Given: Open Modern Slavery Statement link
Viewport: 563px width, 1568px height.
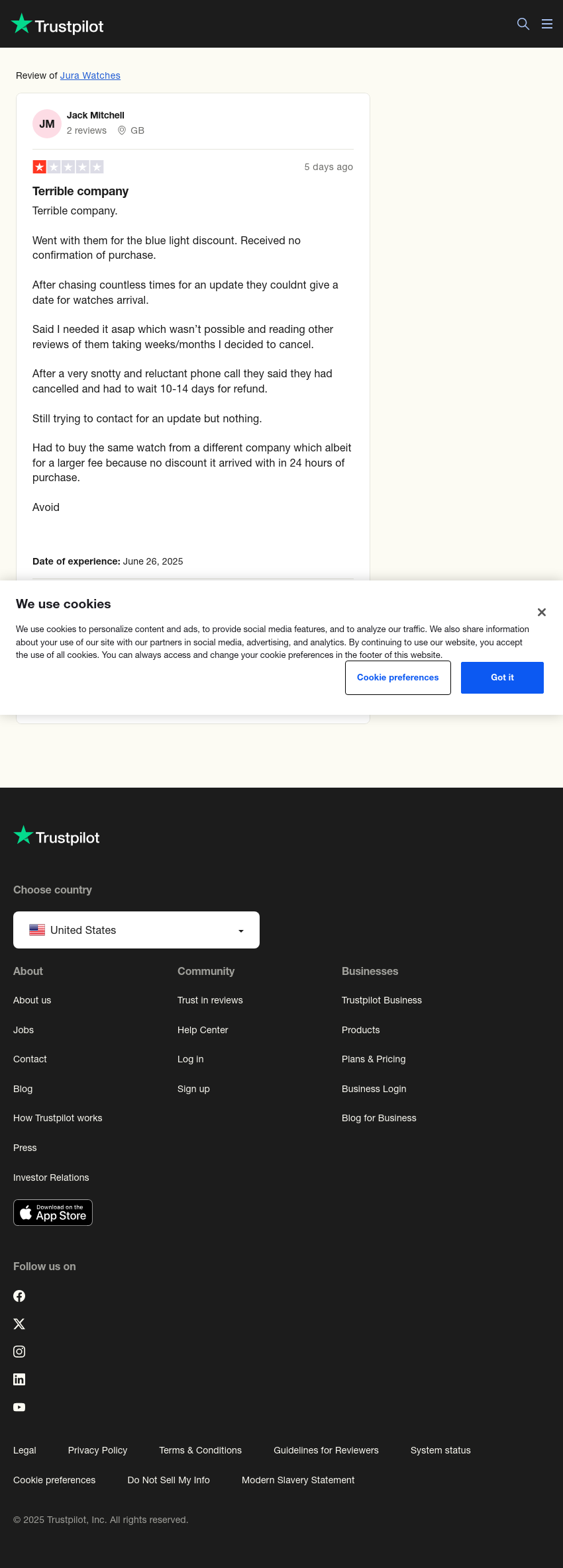Looking at the screenshot, I should point(298,1480).
